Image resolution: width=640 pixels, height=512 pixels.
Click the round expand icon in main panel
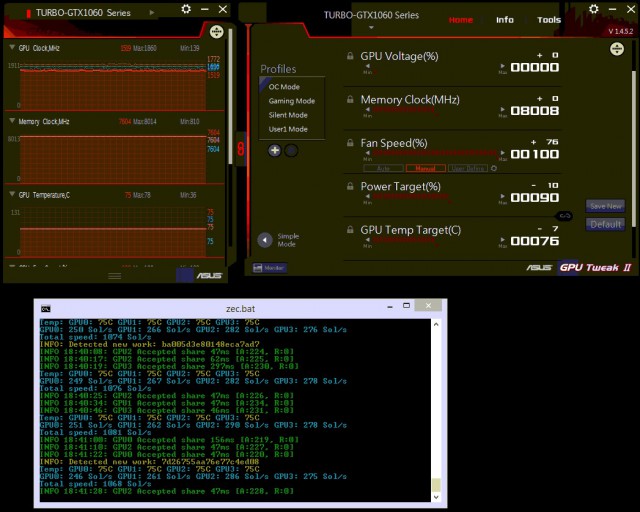617,49
